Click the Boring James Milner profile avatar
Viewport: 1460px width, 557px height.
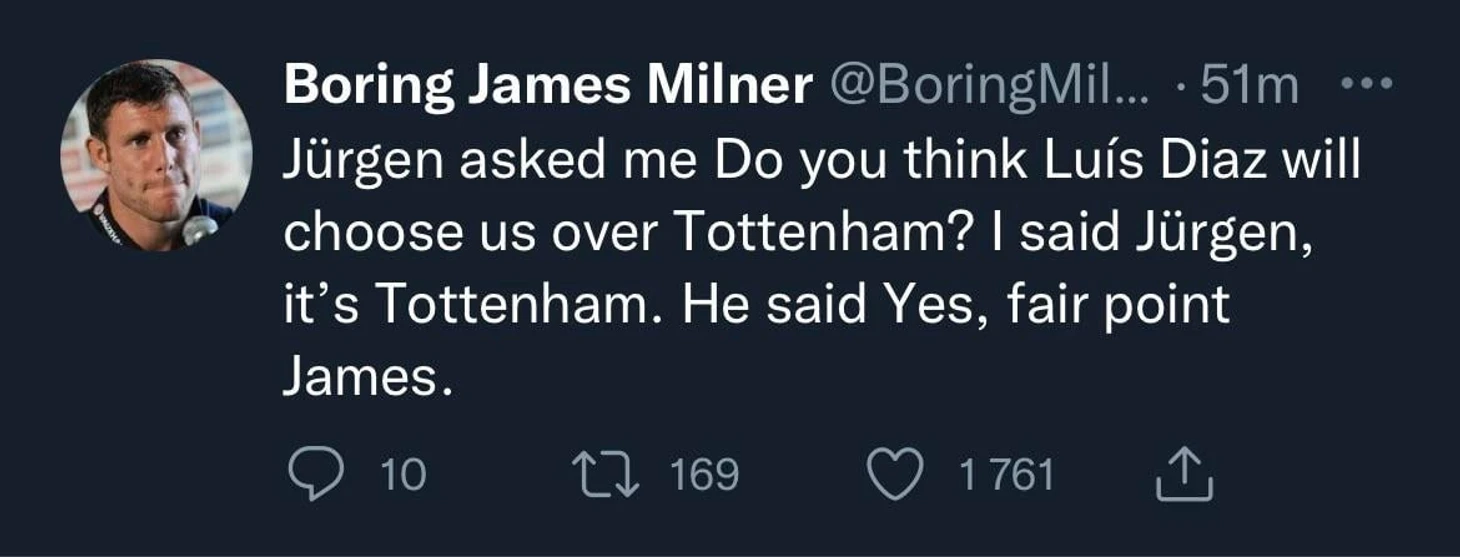tap(156, 154)
